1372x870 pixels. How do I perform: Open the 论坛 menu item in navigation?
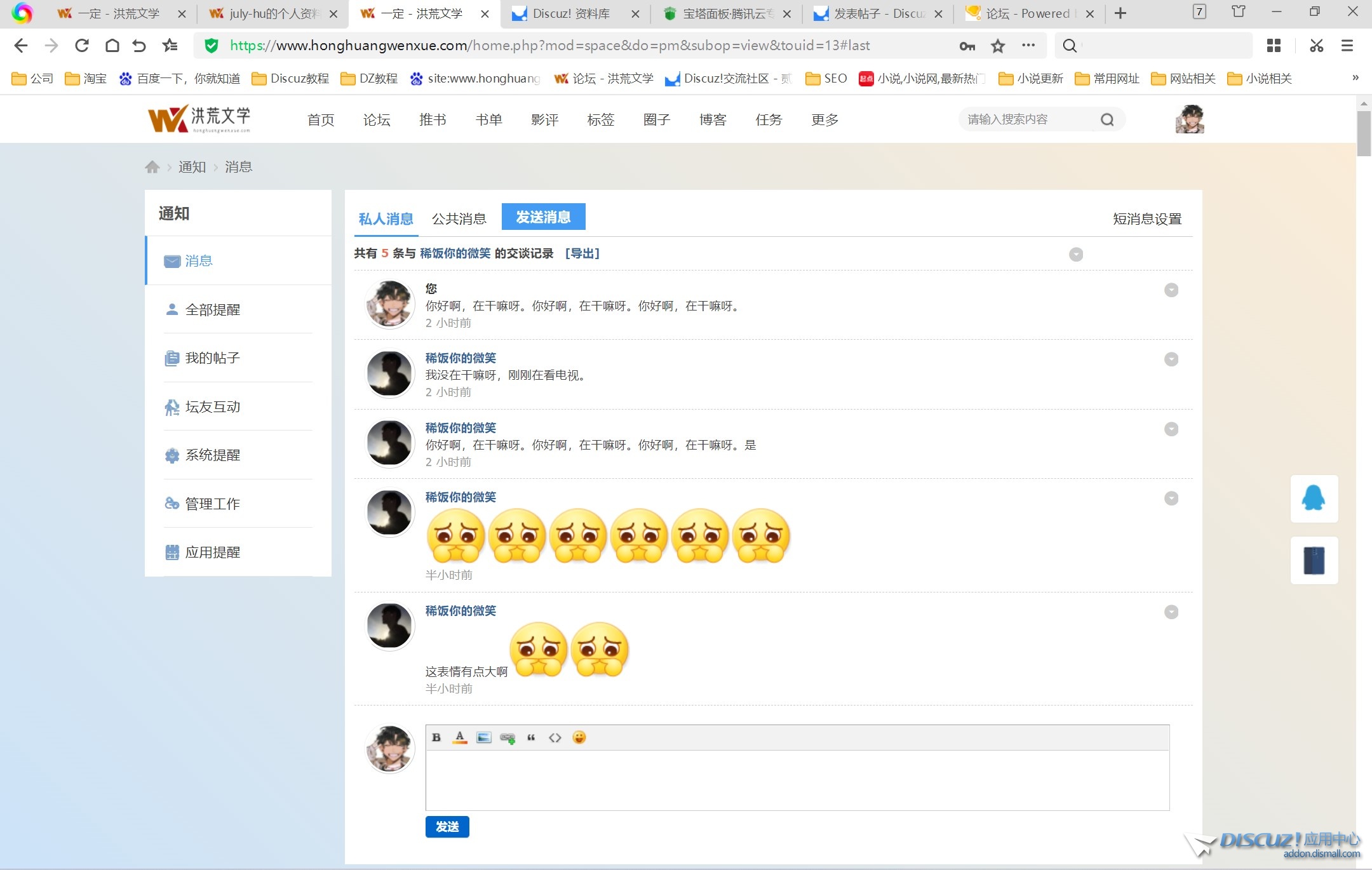pyautogui.click(x=376, y=119)
